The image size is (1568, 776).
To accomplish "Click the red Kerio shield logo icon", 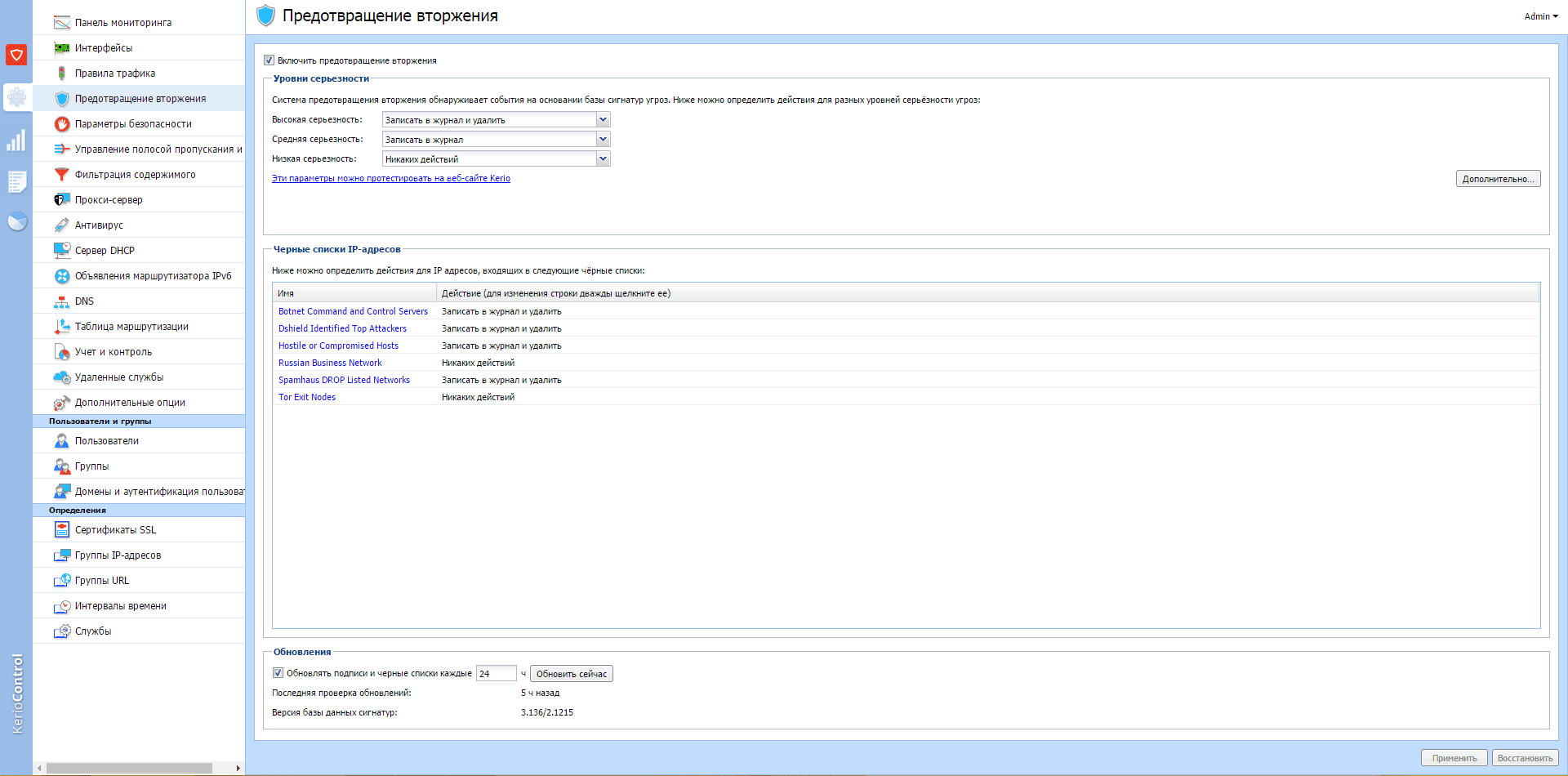I will [16, 55].
